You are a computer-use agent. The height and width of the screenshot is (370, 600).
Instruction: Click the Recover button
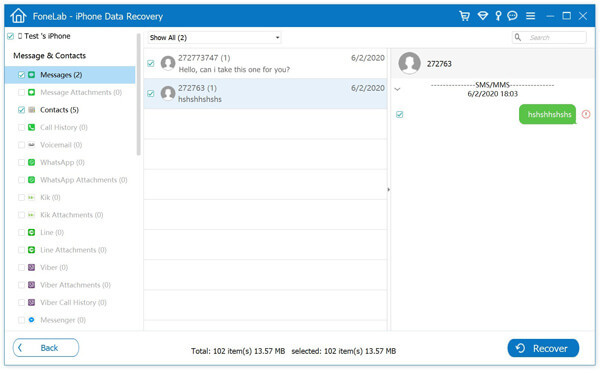543,348
